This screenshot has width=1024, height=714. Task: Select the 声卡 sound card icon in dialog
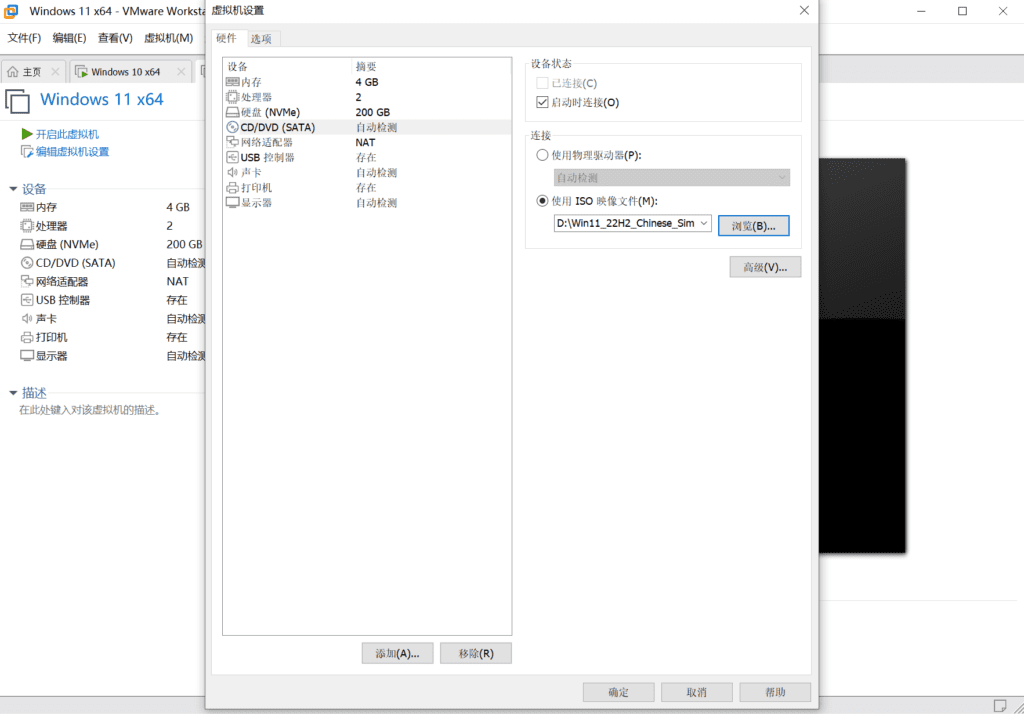pyautogui.click(x=232, y=172)
